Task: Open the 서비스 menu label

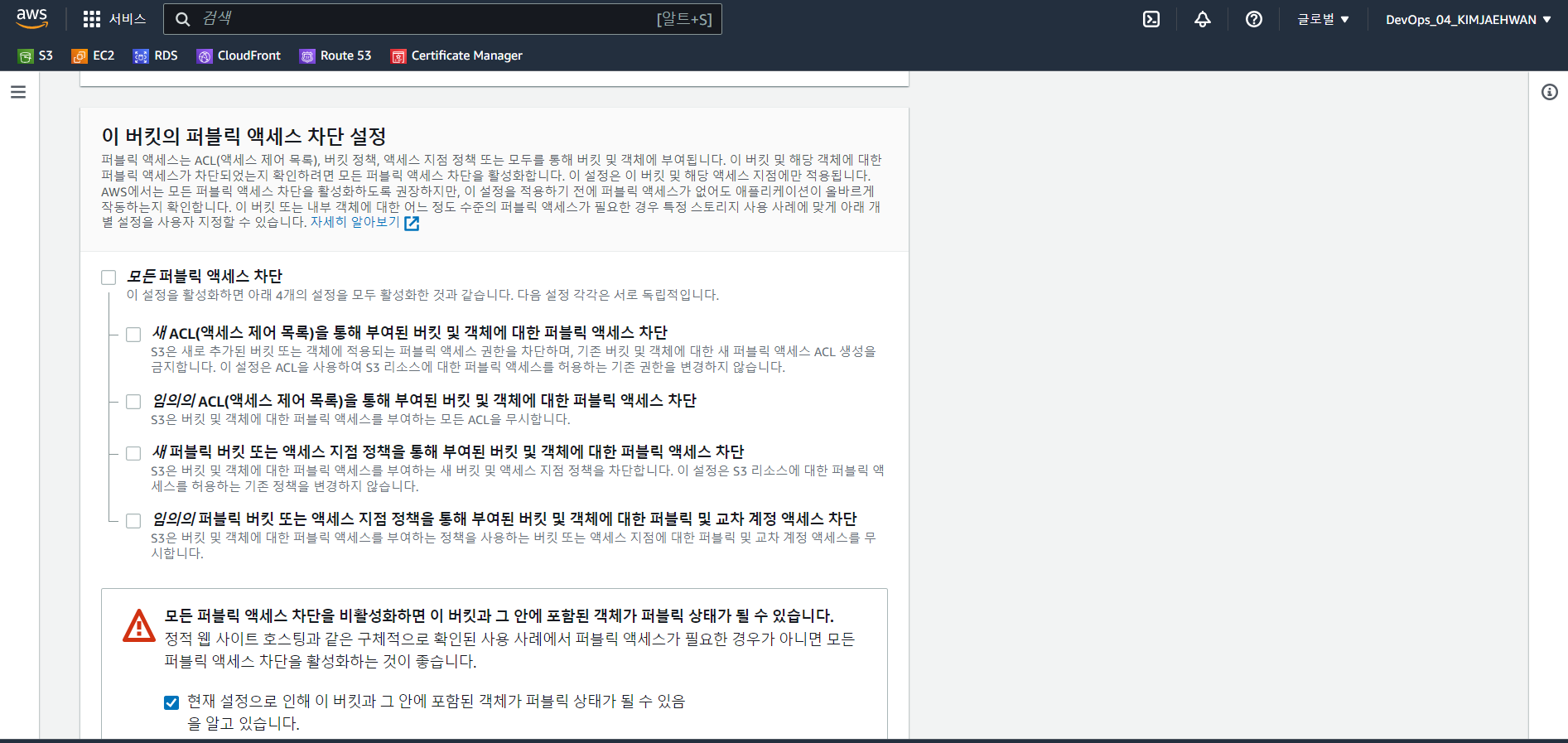Action: pos(128,19)
